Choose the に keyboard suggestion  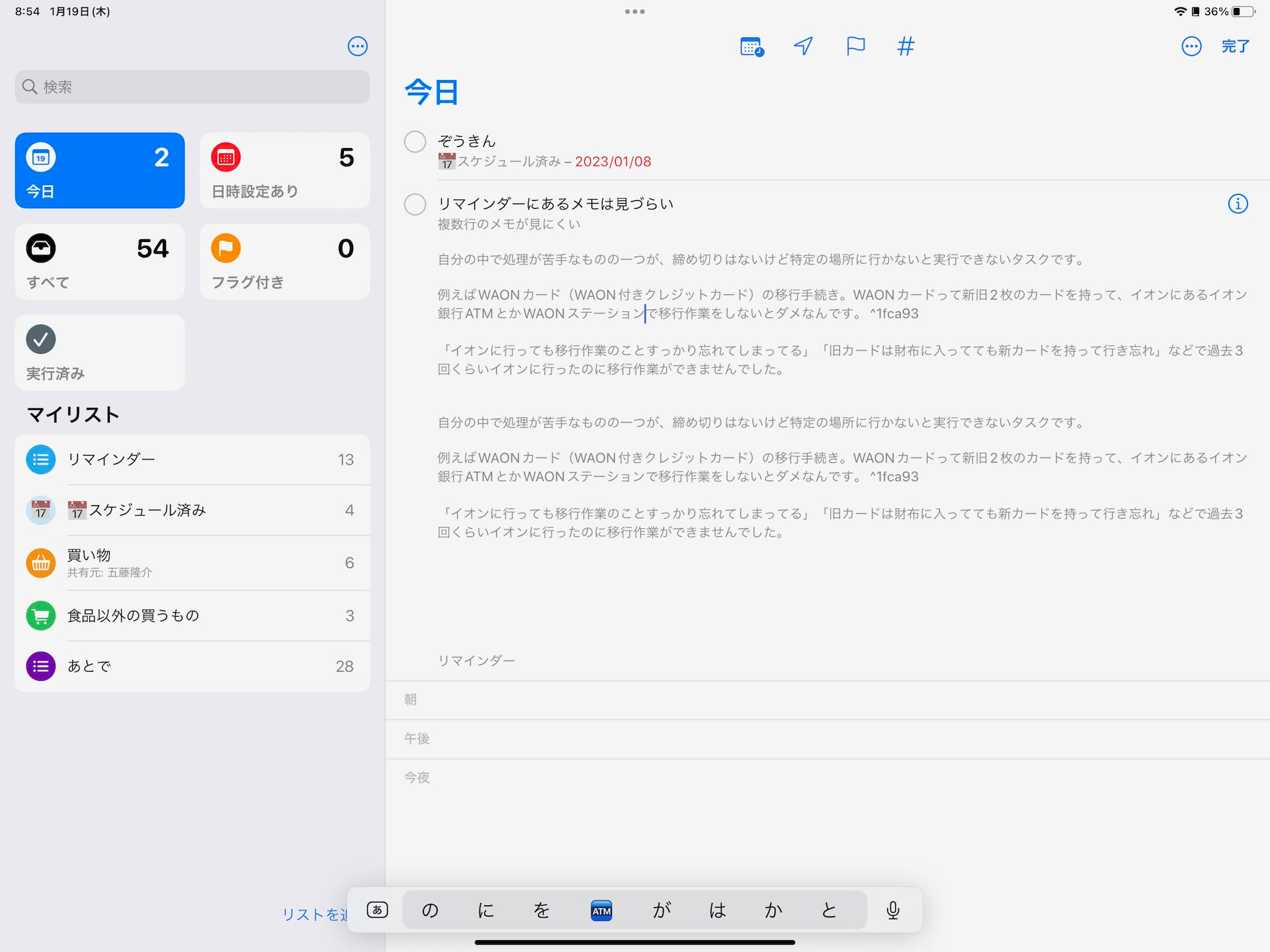pos(486,910)
